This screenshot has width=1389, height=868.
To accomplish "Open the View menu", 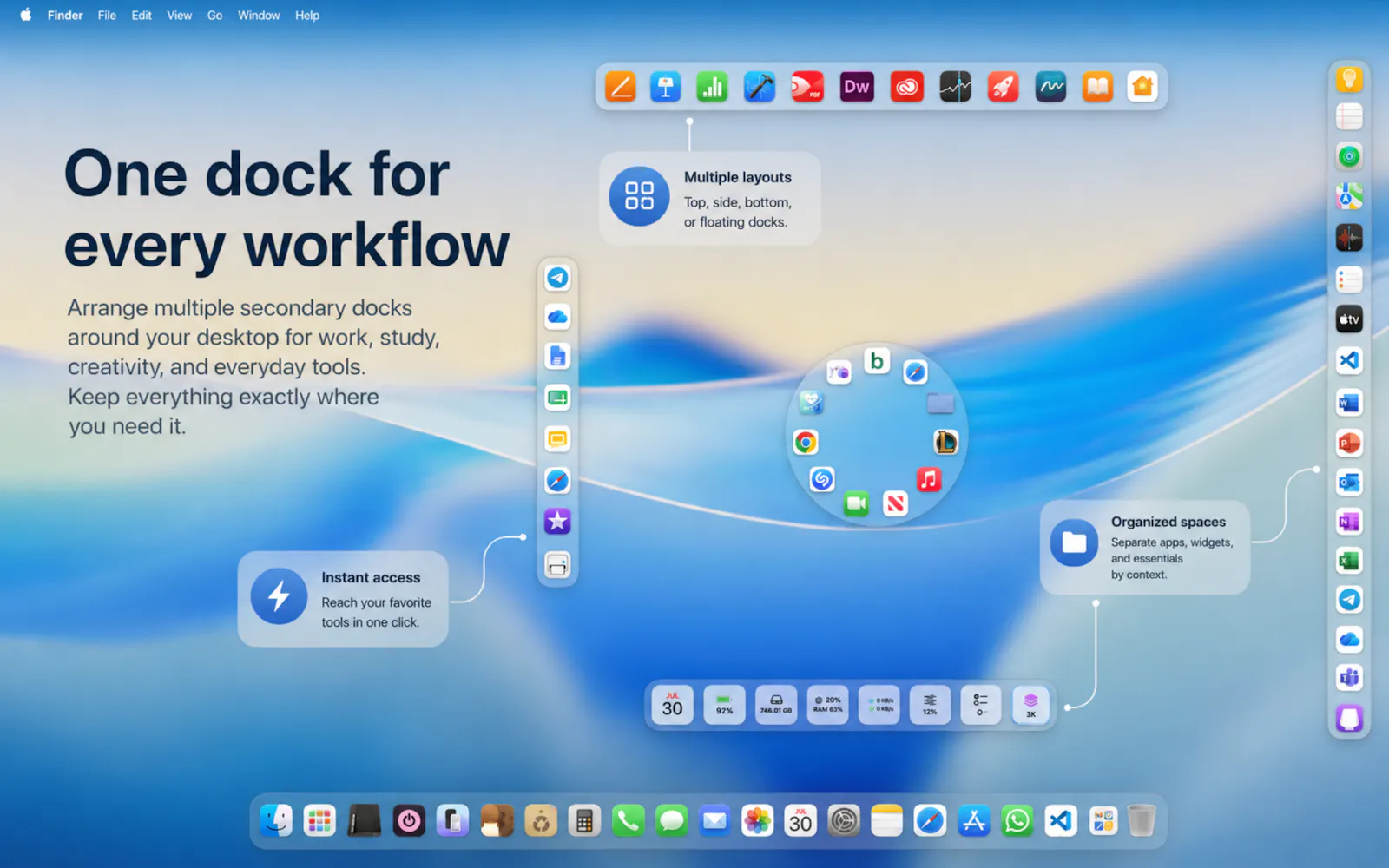I will click(180, 16).
